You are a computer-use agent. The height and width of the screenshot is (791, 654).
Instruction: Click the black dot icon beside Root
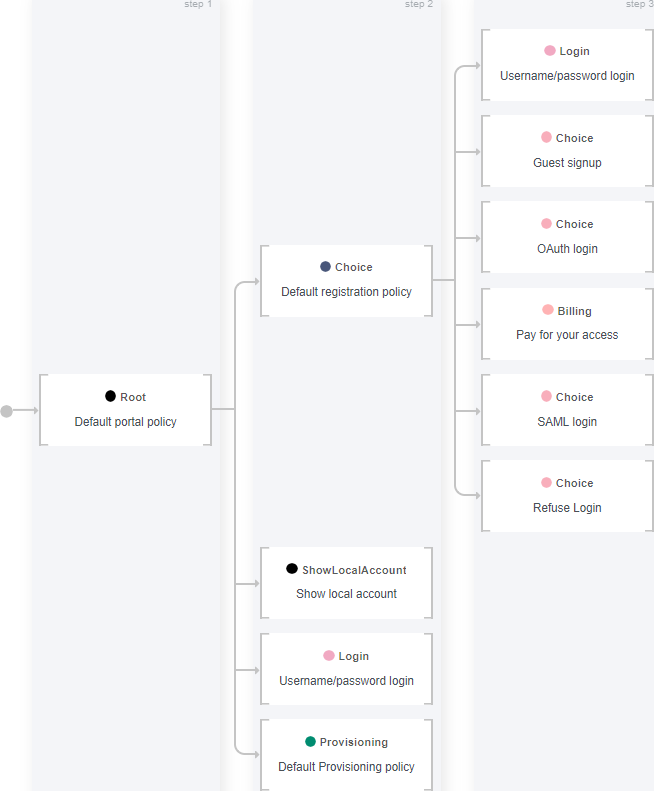coord(110,396)
